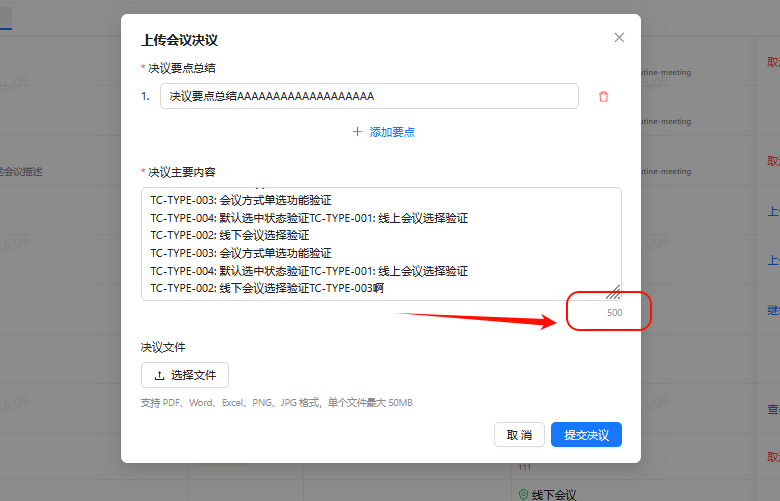780x501 pixels.
Task: Submit with the 提交决议 button
Action: [x=586, y=435]
